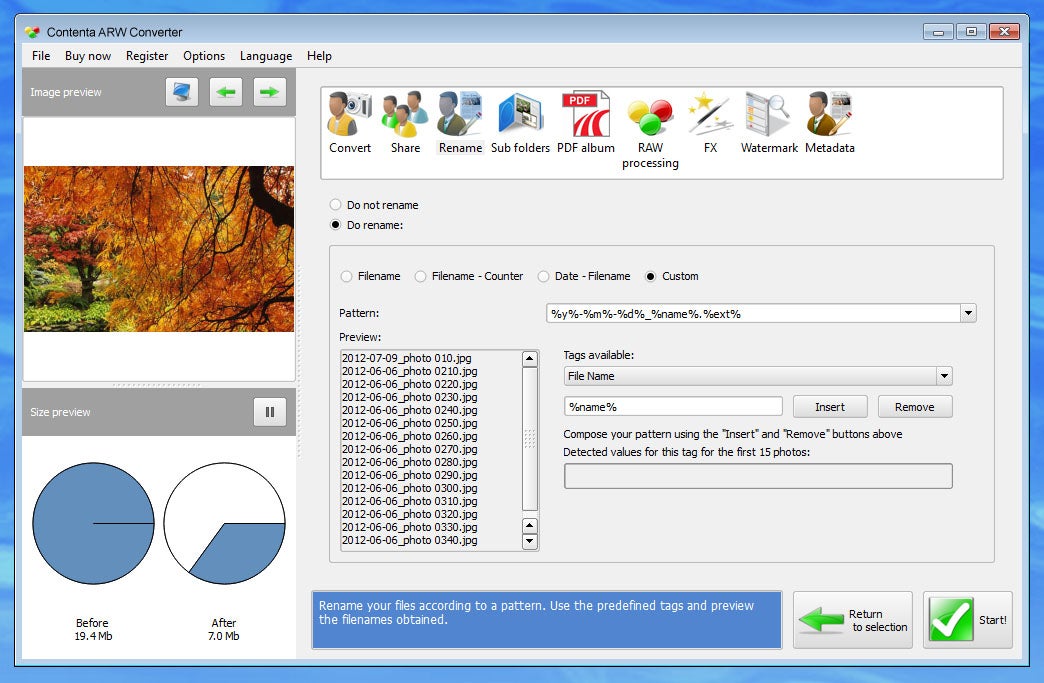Screen dimensions: 1044x683
Task: Expand the Pattern dropdown arrow
Action: (968, 313)
